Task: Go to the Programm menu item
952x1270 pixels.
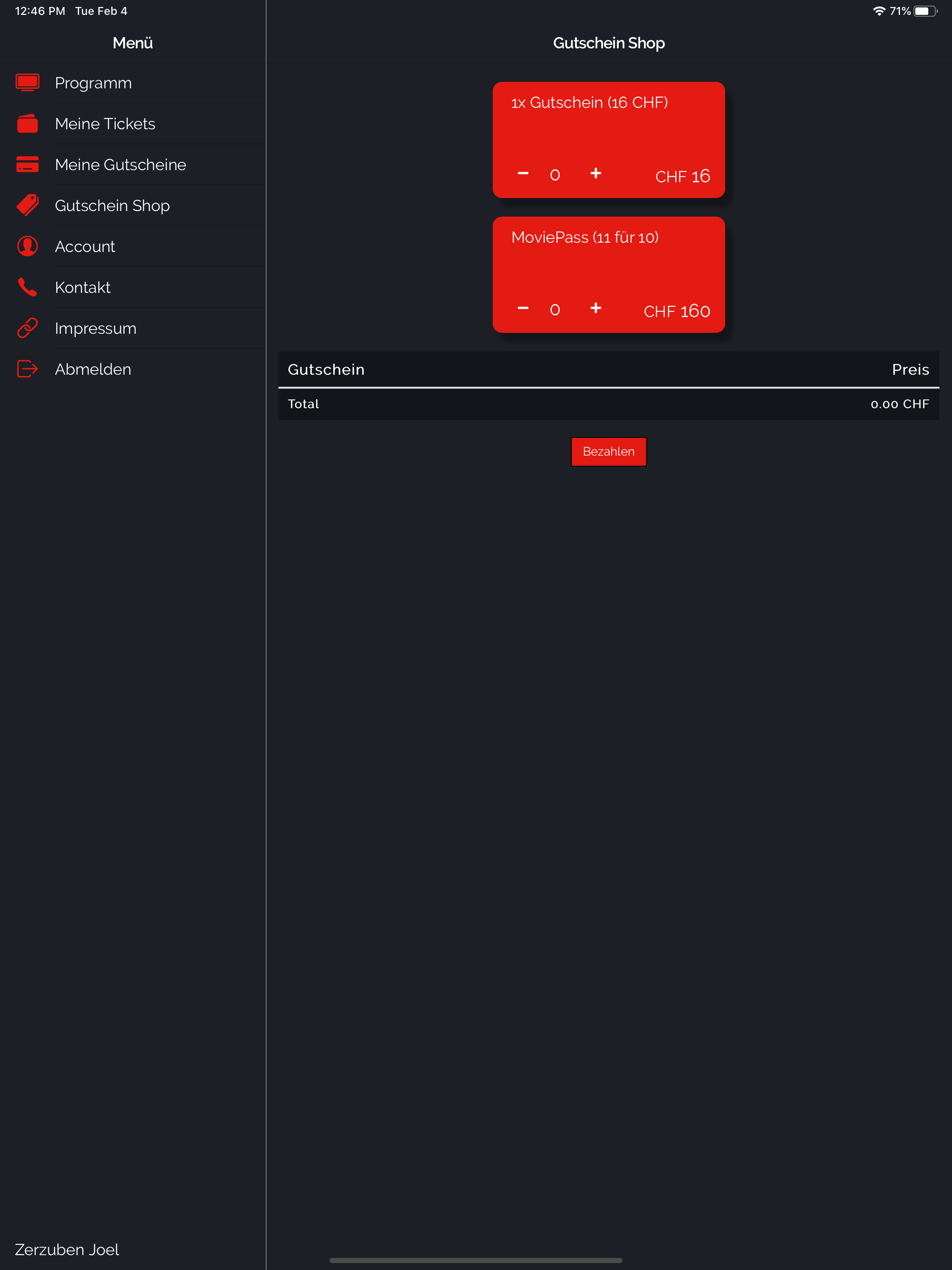Action: [x=93, y=83]
